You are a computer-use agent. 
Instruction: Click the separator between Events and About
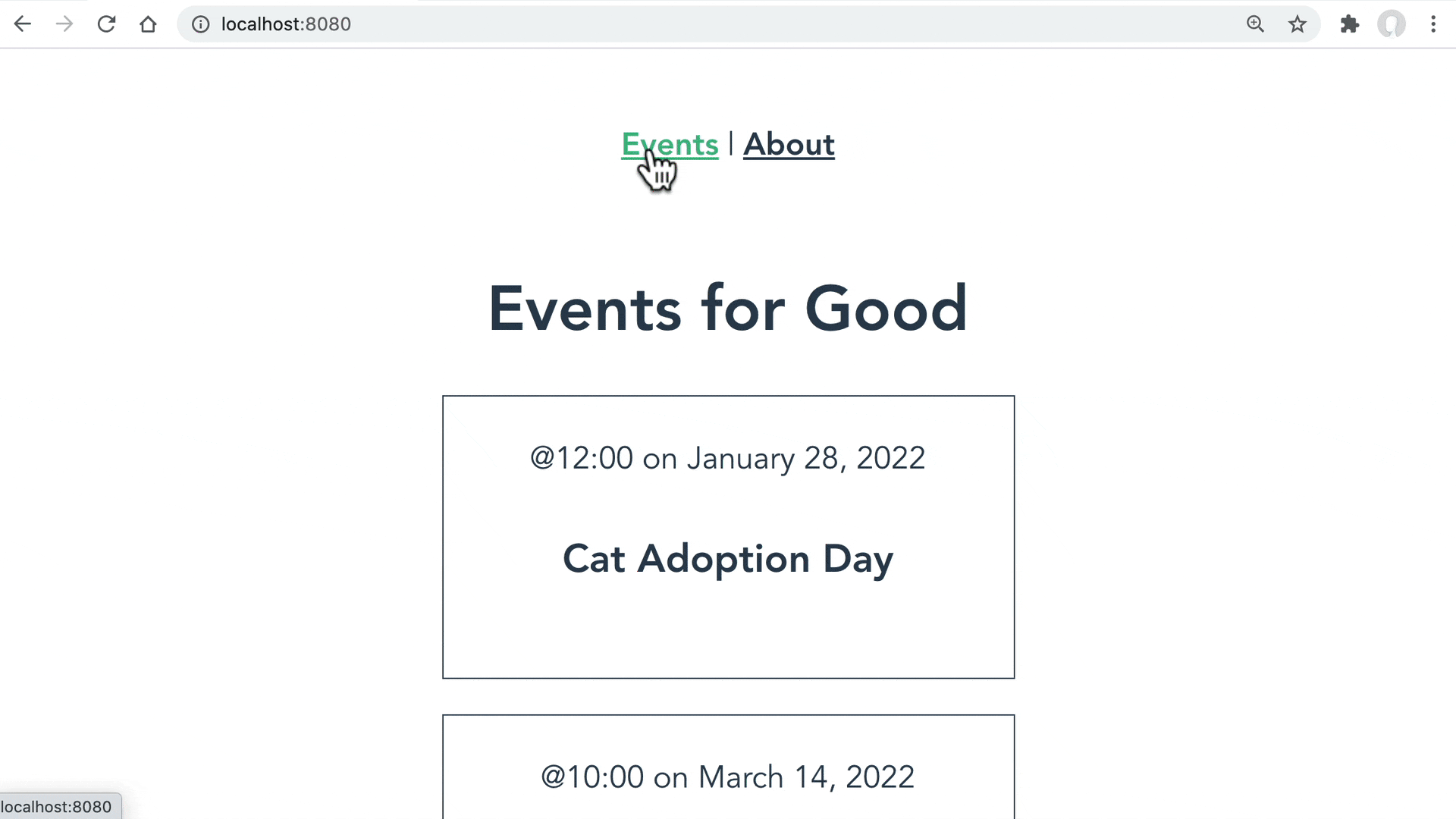(731, 143)
